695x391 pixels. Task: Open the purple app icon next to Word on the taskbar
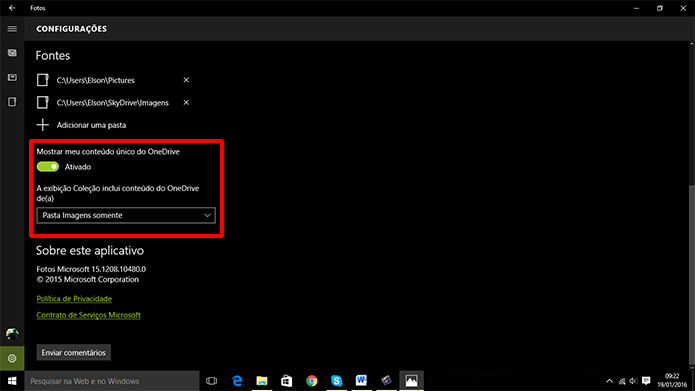(386, 381)
